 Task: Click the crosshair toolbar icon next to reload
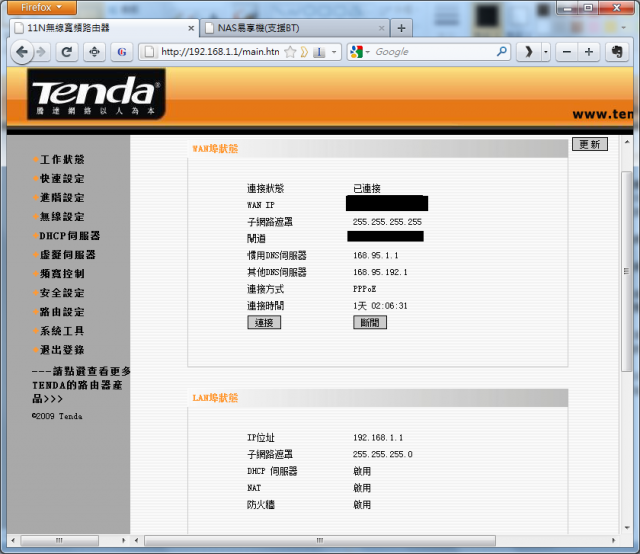(94, 52)
